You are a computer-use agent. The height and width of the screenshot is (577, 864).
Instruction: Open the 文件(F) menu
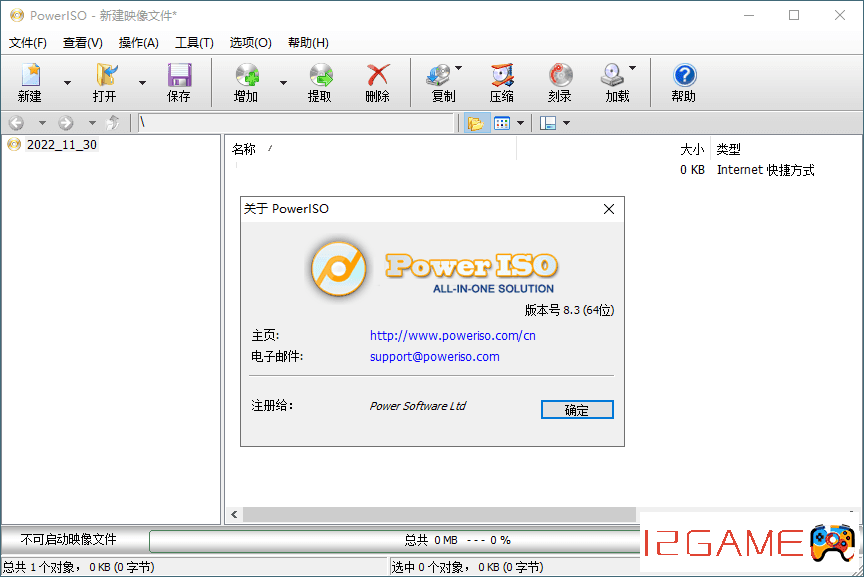(x=28, y=43)
